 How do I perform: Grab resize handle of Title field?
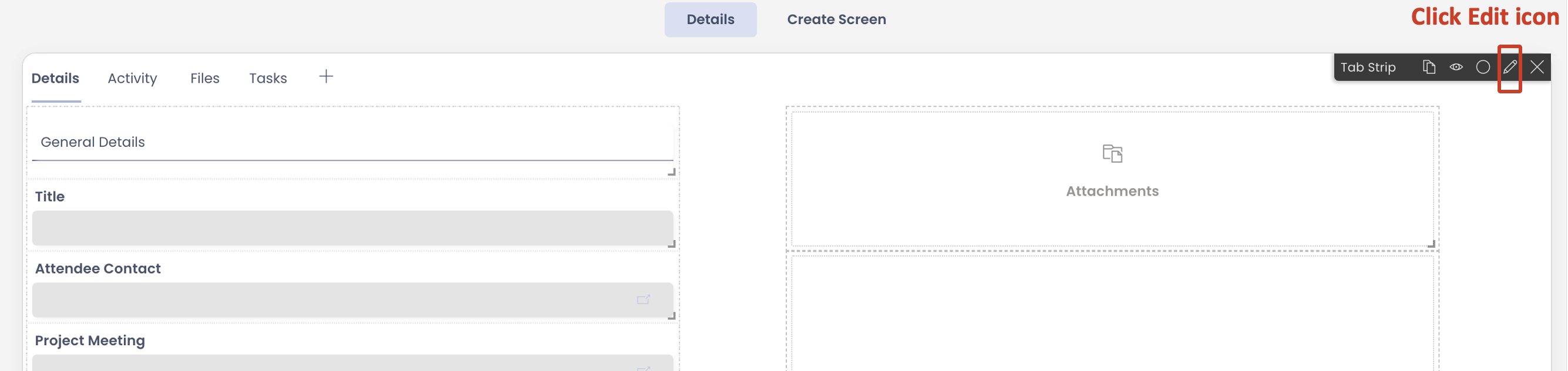[672, 244]
